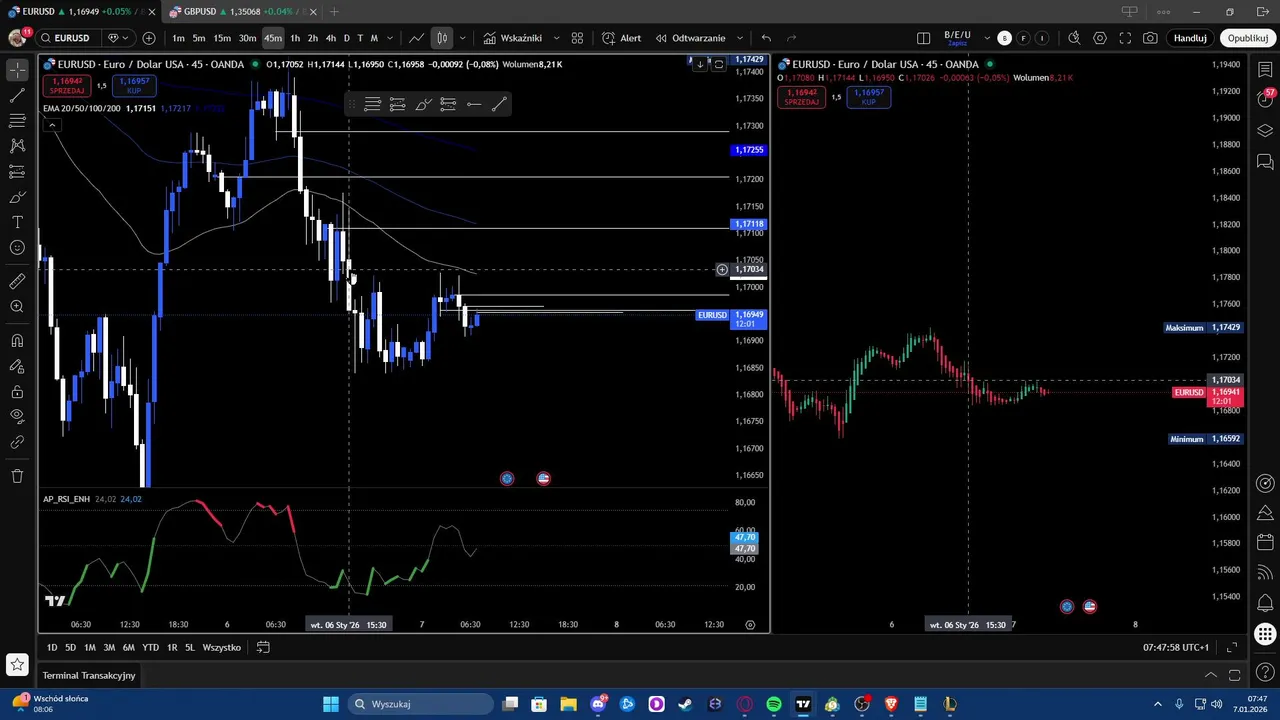Select the text annotation tool
1280x720 pixels.
pyautogui.click(x=17, y=222)
